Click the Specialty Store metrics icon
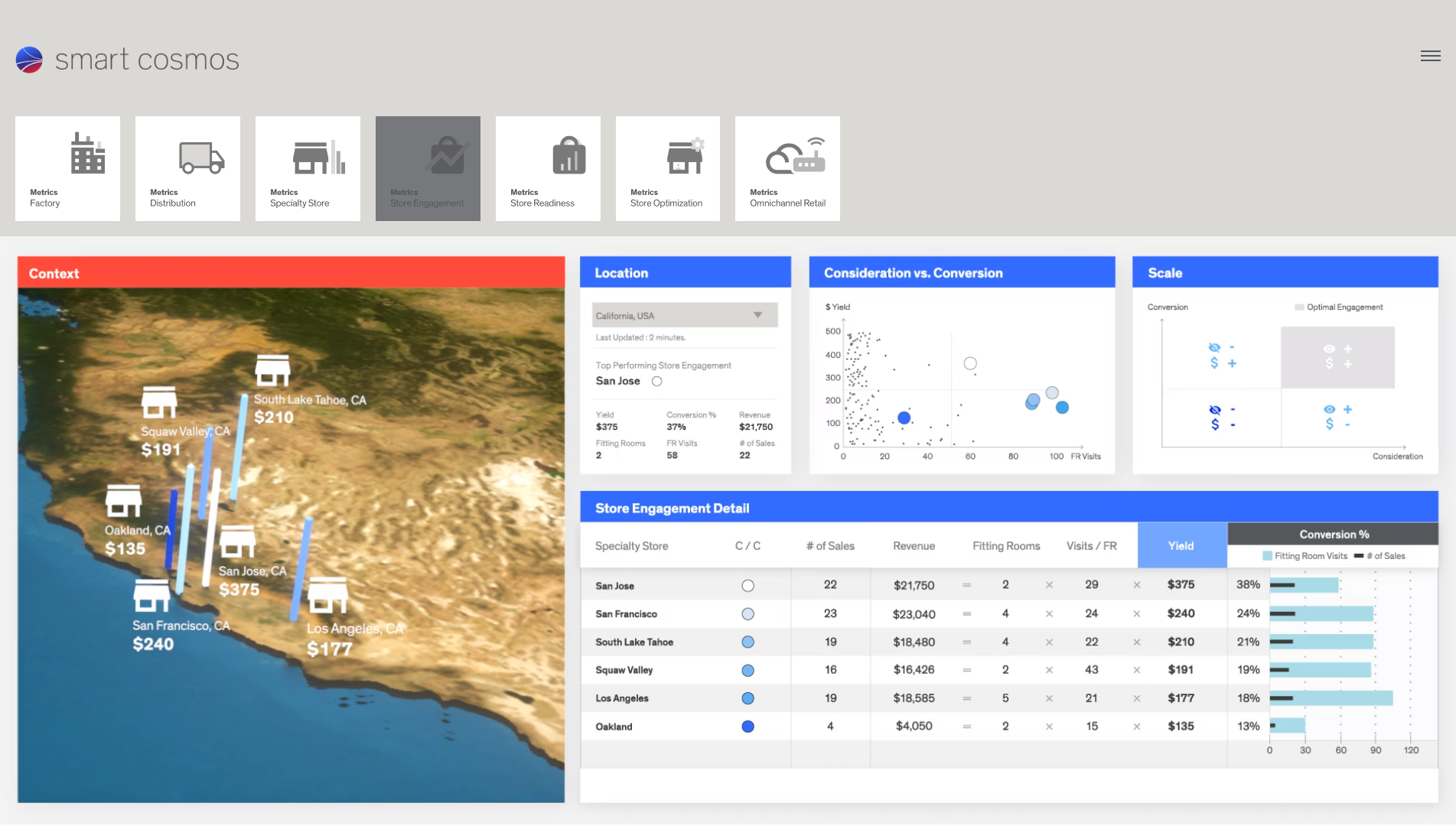 308,168
